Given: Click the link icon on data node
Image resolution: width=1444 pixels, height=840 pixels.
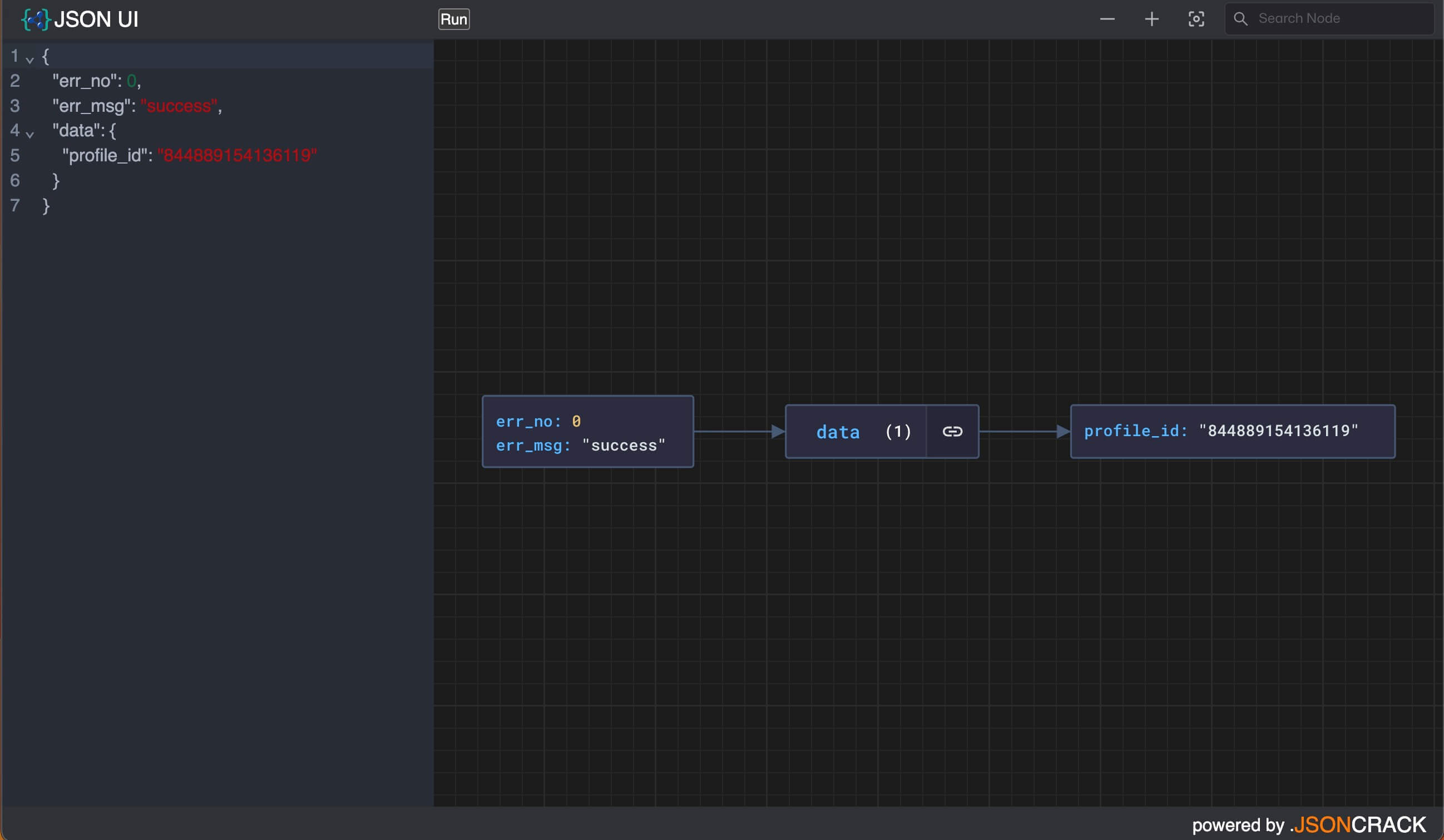Looking at the screenshot, I should point(952,432).
